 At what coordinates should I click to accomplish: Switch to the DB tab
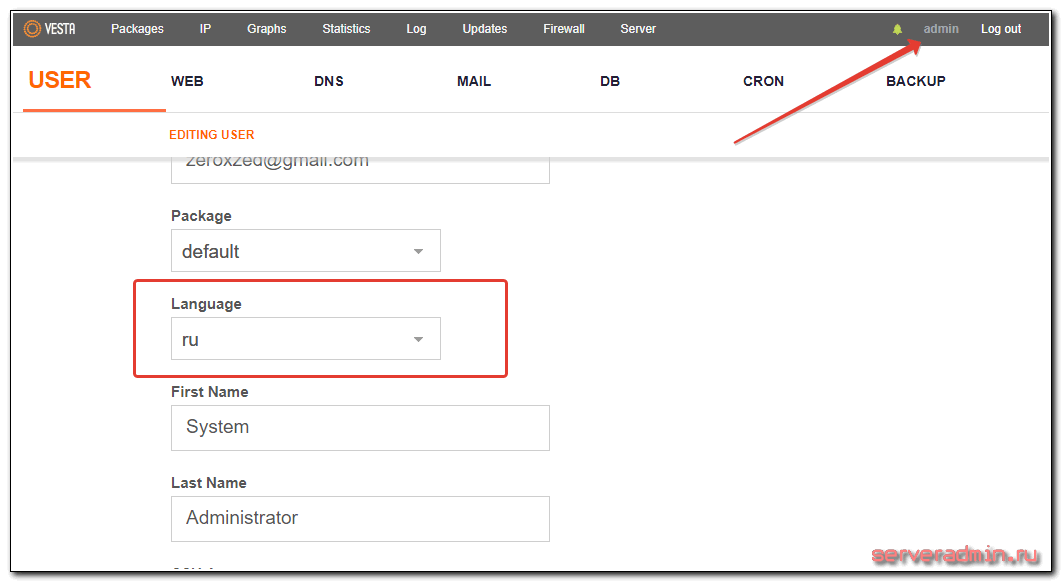[610, 81]
